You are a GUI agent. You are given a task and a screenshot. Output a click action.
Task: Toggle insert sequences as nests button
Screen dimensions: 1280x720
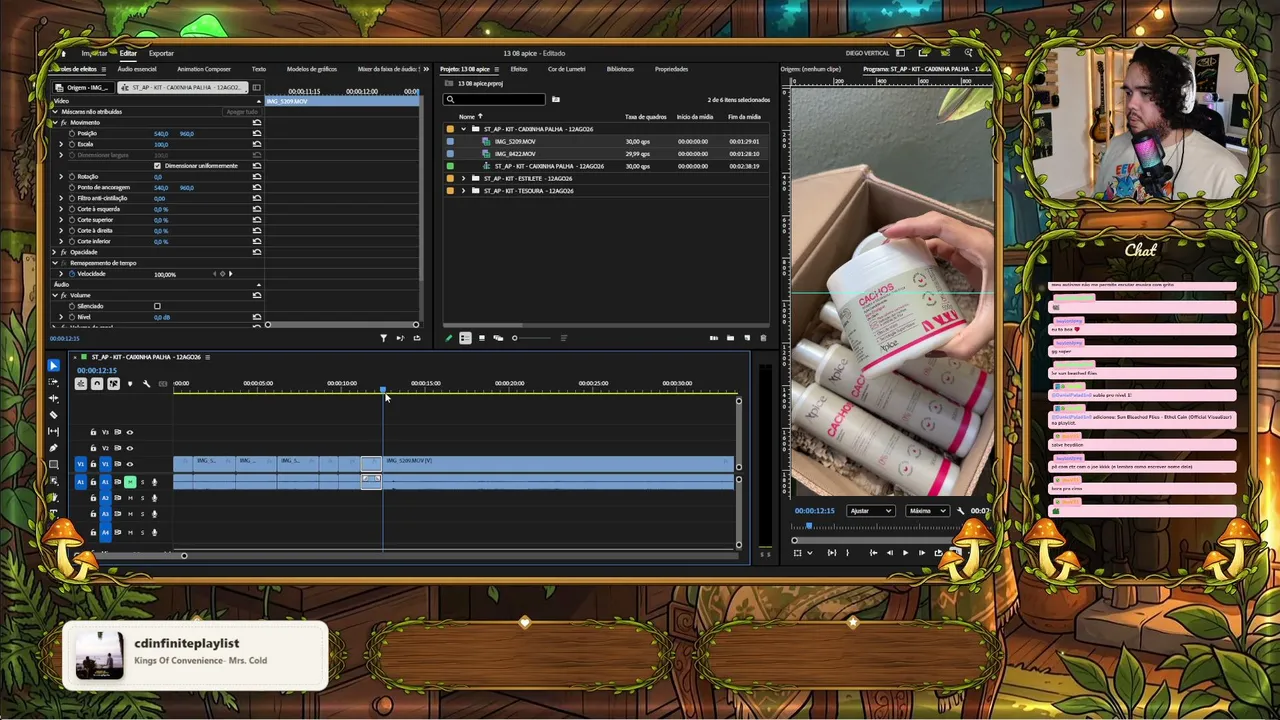click(x=81, y=384)
